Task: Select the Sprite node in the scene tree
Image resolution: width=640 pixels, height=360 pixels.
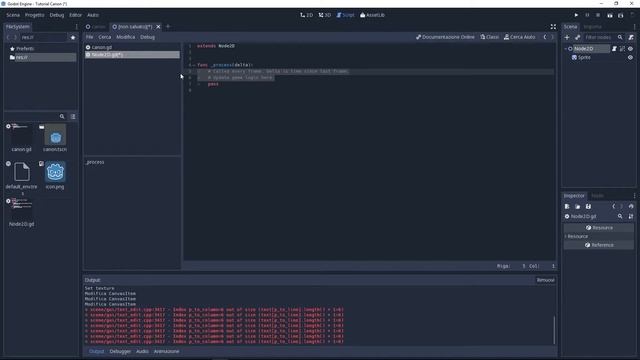Action: [584, 58]
